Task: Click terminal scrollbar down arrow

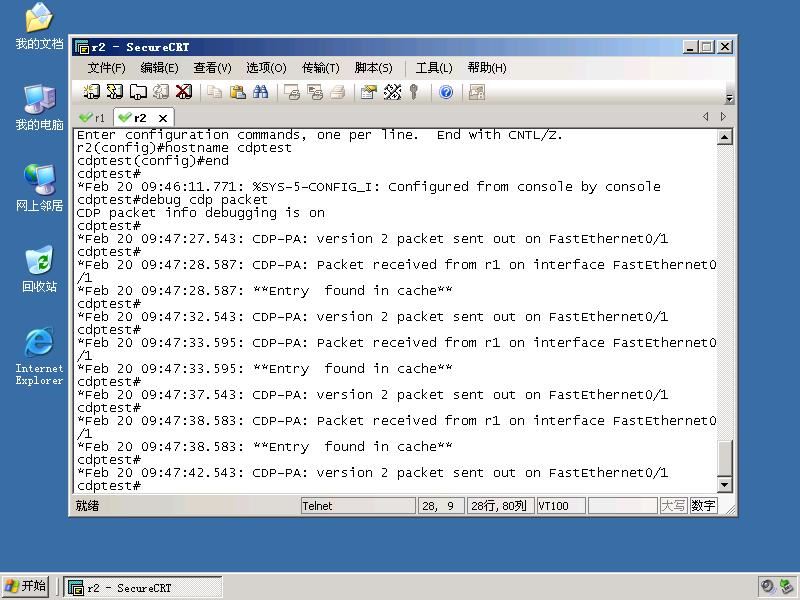Action: (724, 484)
